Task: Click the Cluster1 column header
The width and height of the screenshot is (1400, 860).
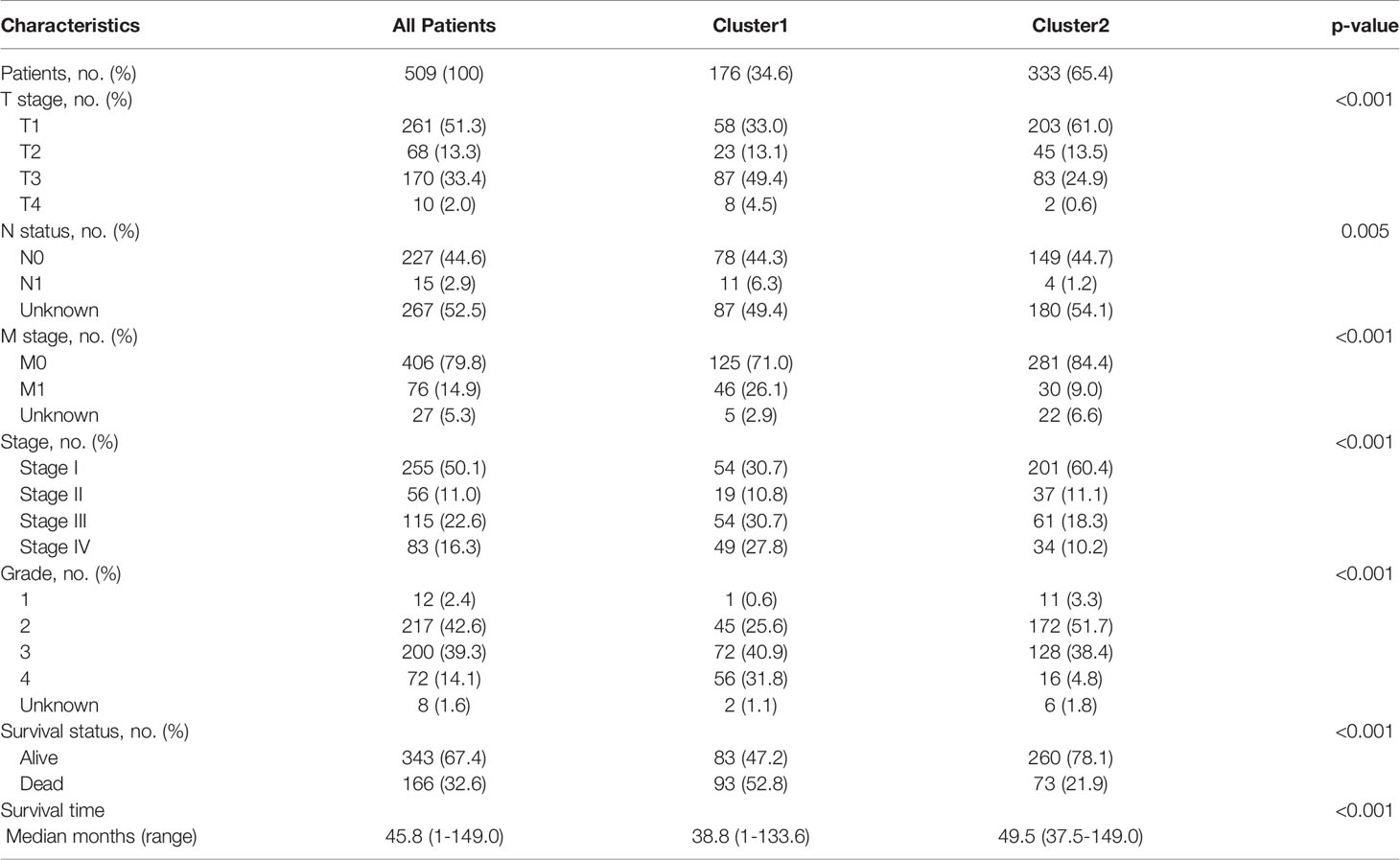Action: 750,26
